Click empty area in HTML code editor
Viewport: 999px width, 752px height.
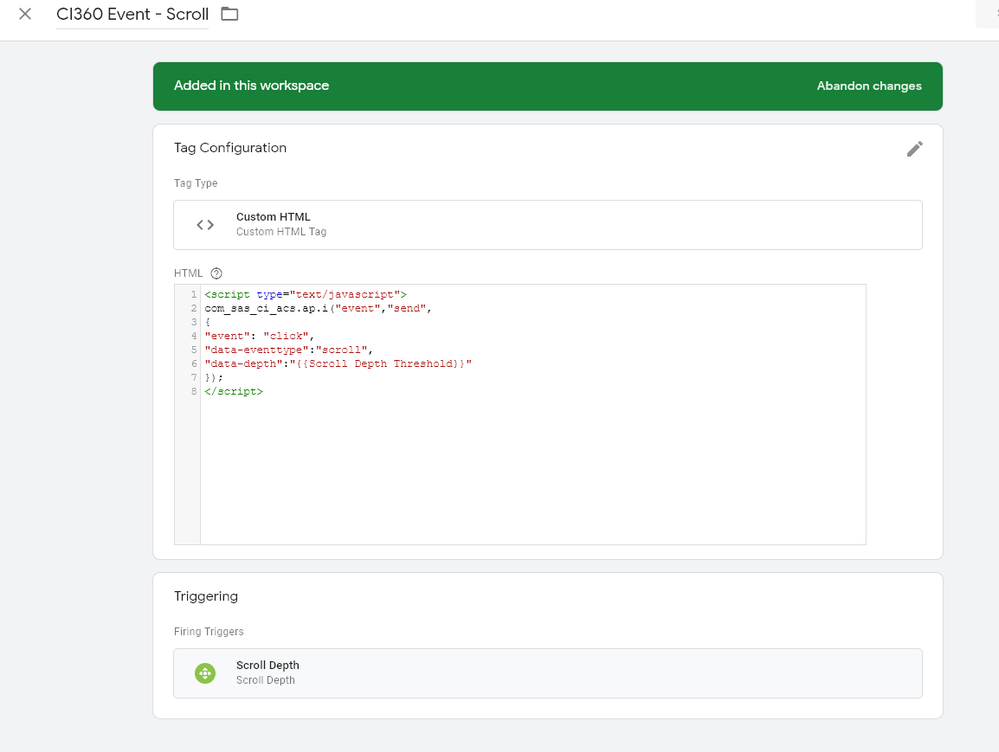tap(530, 470)
